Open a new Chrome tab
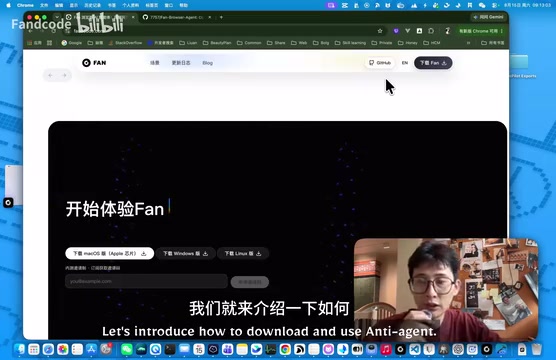The height and width of the screenshot is (360, 556). [x=221, y=17]
